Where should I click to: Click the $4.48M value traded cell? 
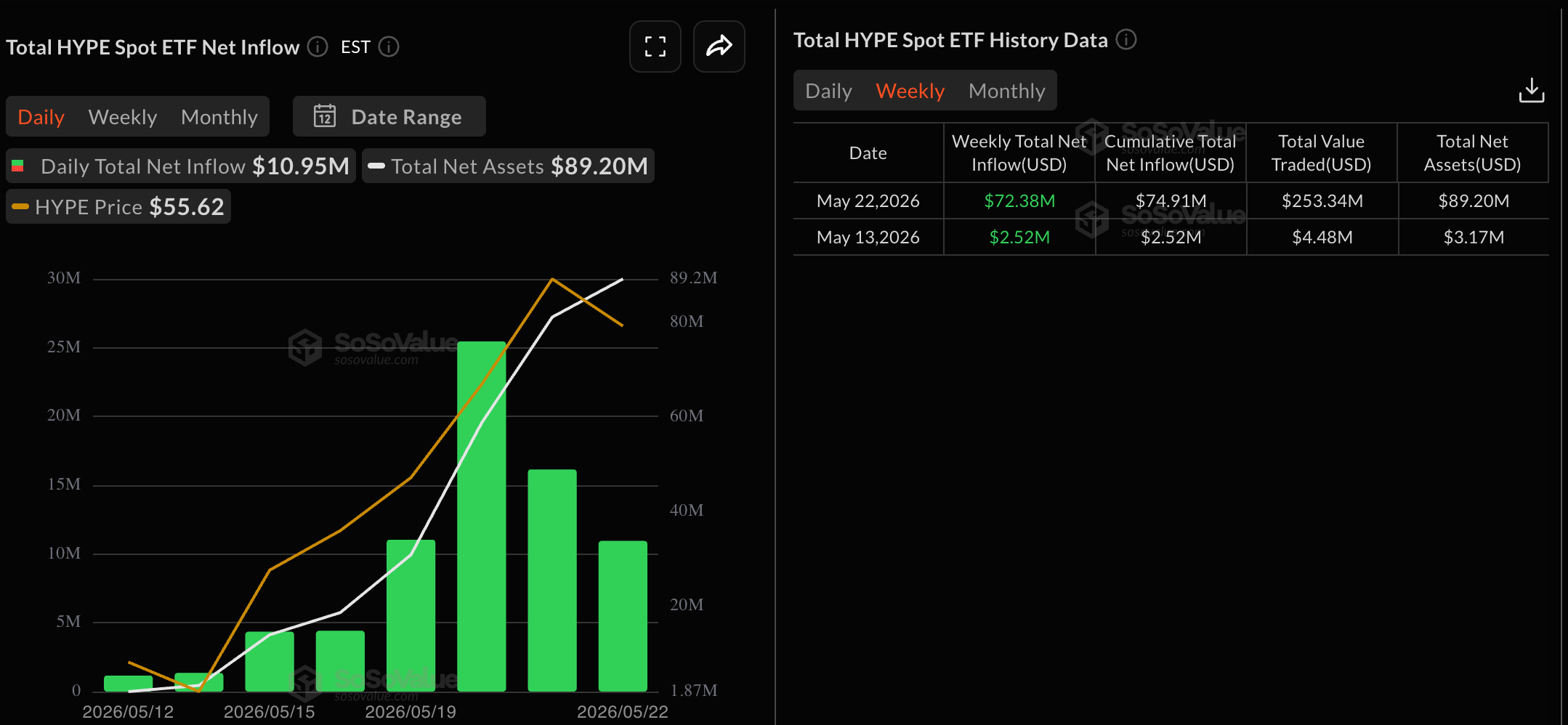tap(1322, 237)
